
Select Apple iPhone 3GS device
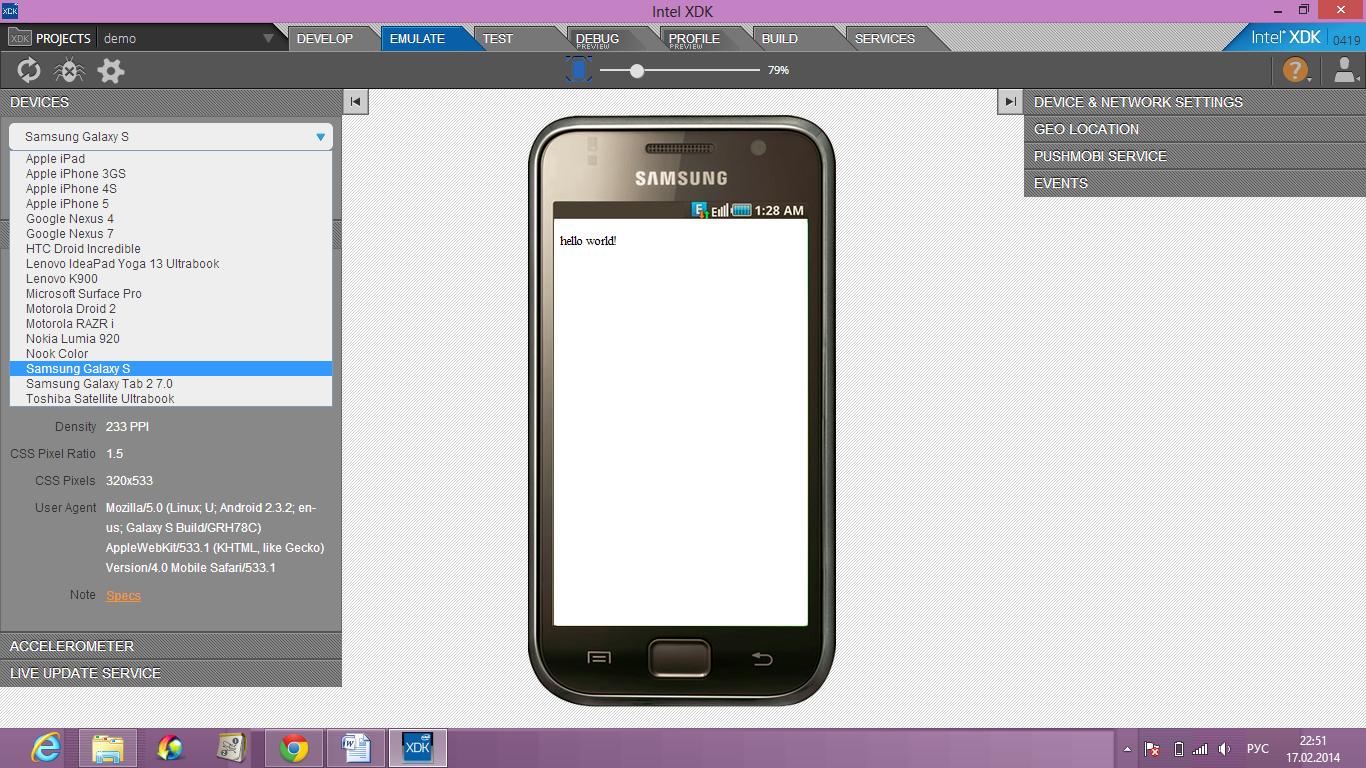pos(171,174)
